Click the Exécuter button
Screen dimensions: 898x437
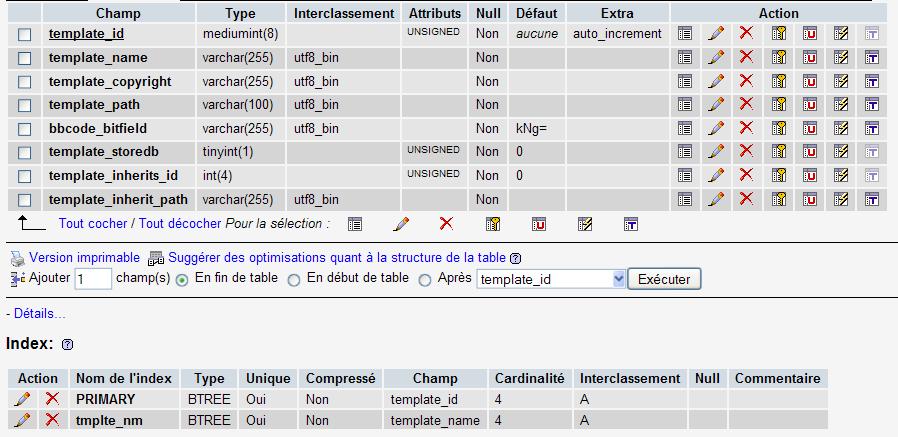[x=664, y=279]
